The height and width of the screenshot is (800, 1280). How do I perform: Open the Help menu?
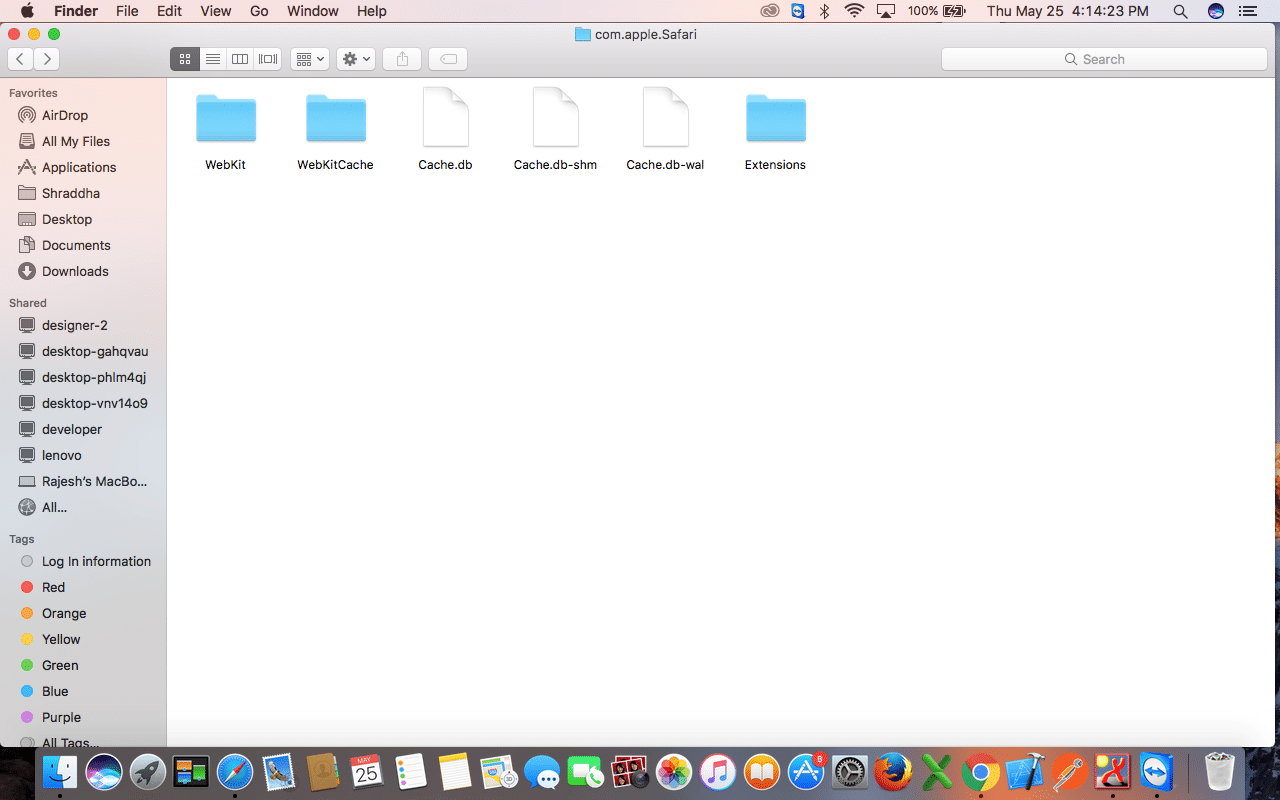click(371, 11)
